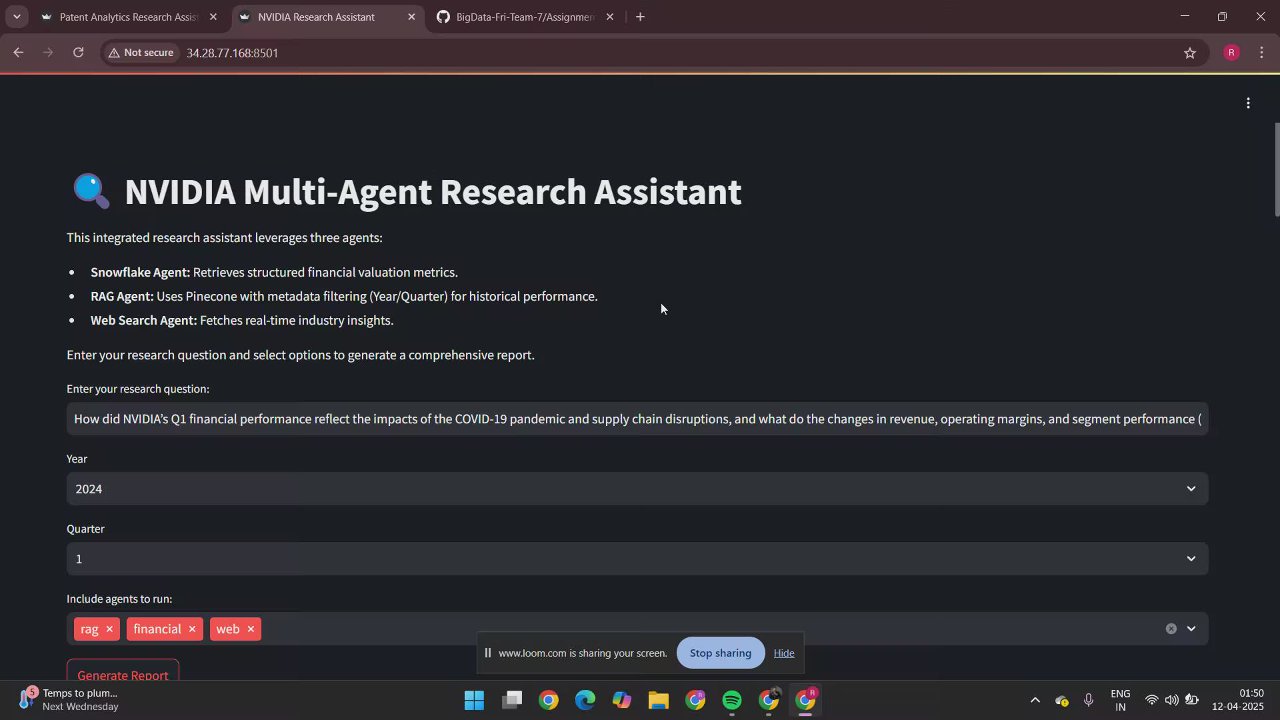Click the research question text input

pyautogui.click(x=638, y=419)
